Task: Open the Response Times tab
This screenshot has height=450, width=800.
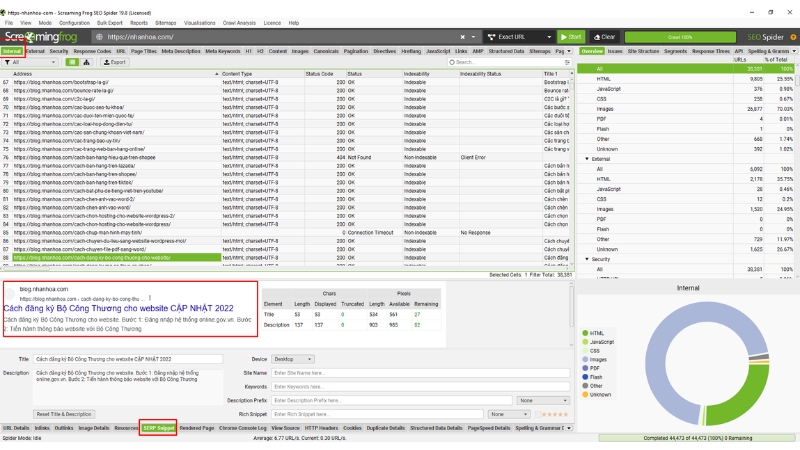Action: [x=711, y=51]
